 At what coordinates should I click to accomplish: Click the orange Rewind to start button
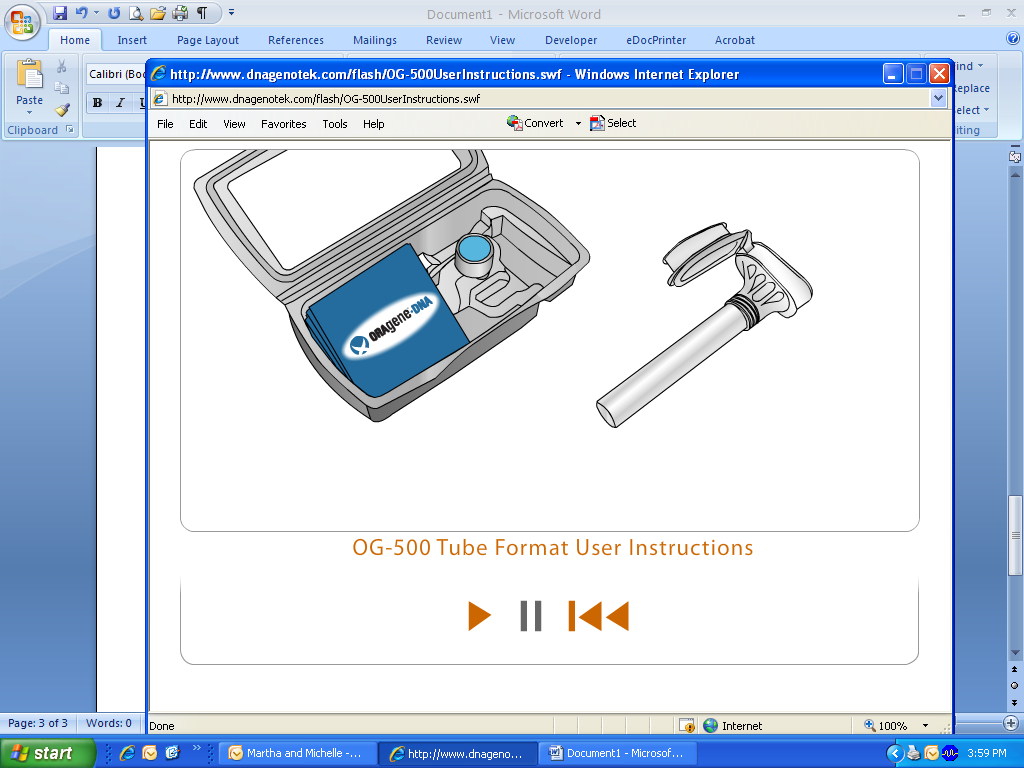point(599,616)
